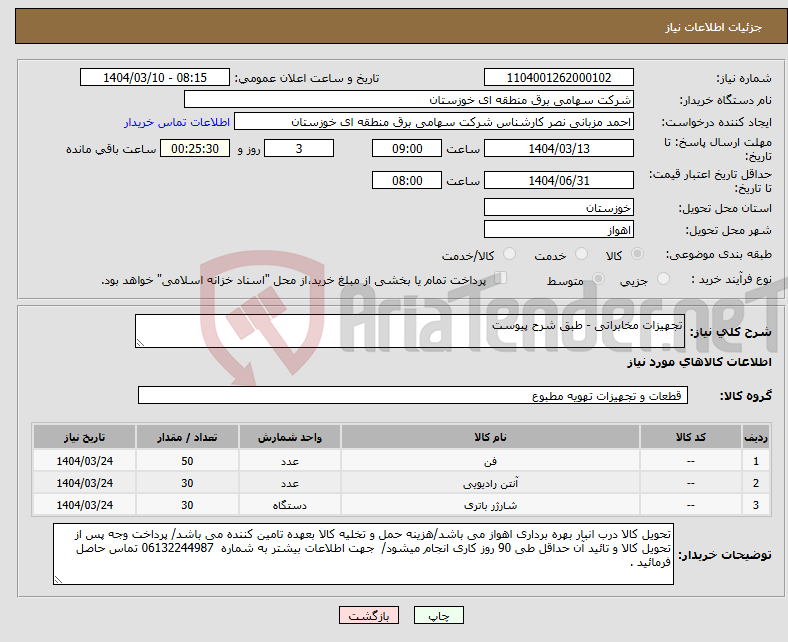Viewport: 788px width, 642px height.
Task: Click the تعداد / مقدار column header
Action: coord(187,437)
